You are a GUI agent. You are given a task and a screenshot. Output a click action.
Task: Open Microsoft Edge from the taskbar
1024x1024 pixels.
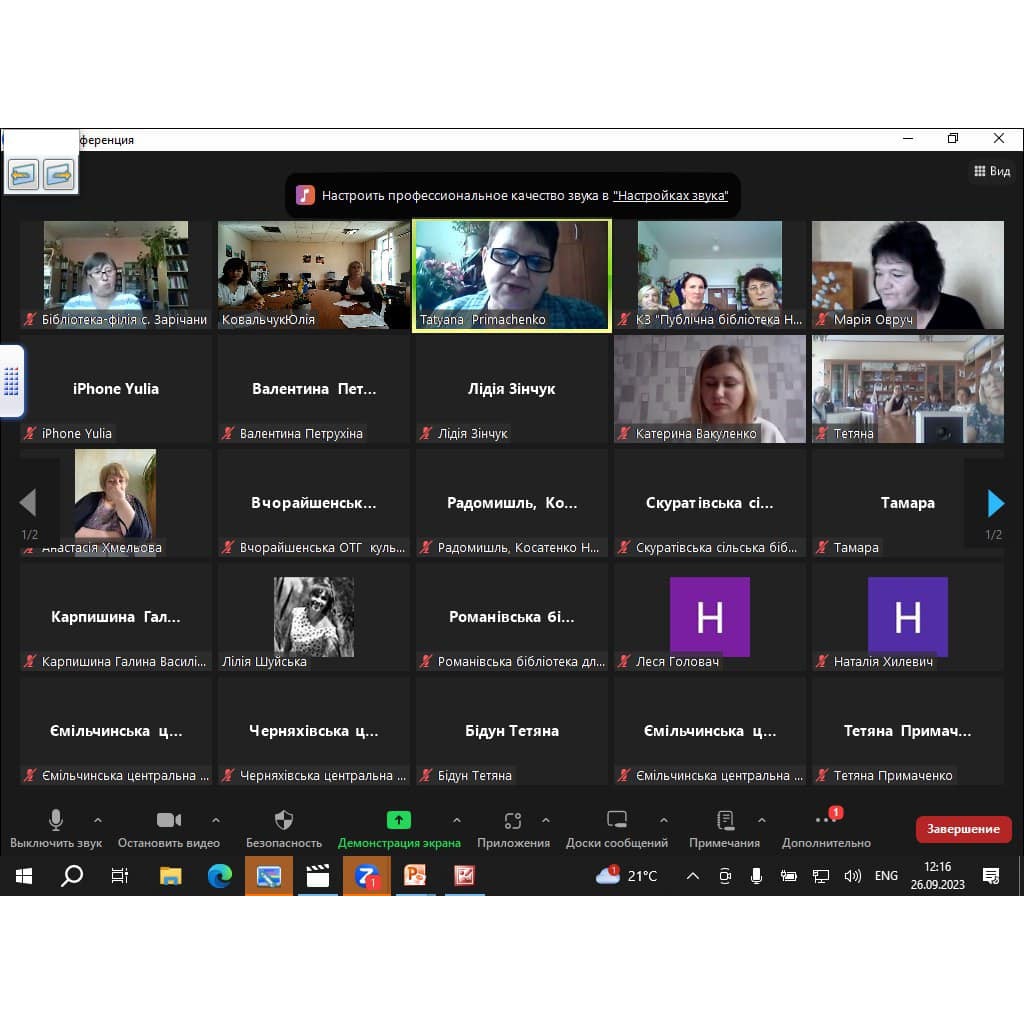point(219,876)
